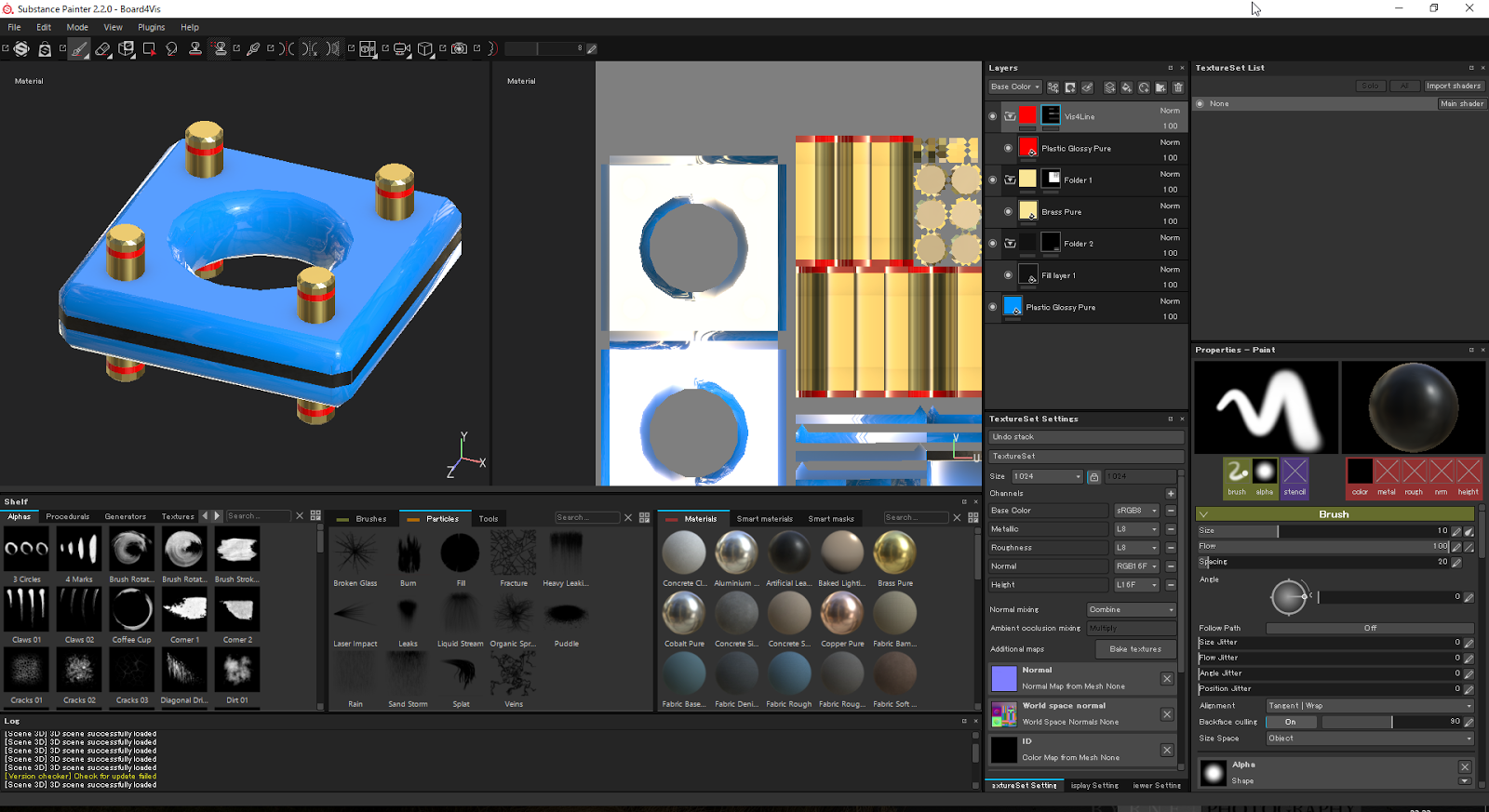Collapse the Brush properties section
1489x812 pixels.
click(1203, 514)
